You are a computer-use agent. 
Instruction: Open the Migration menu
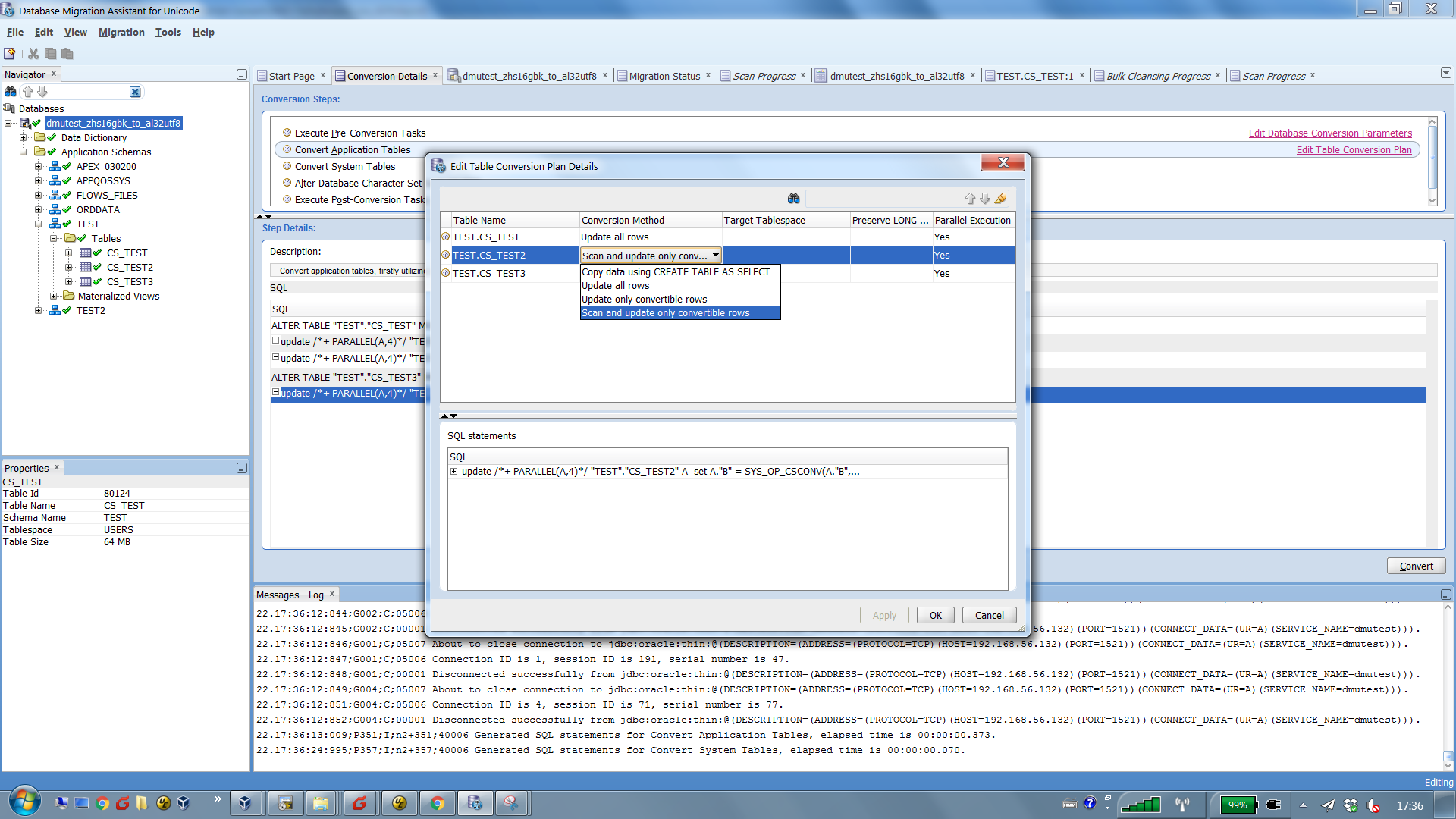[x=121, y=32]
